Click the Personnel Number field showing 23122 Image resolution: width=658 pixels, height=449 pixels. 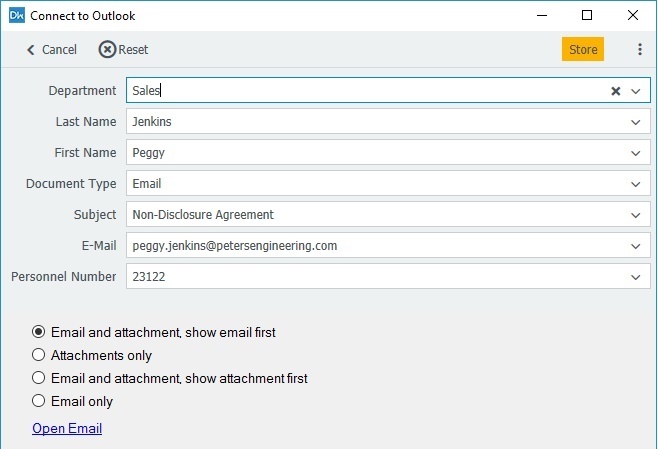click(x=370, y=277)
